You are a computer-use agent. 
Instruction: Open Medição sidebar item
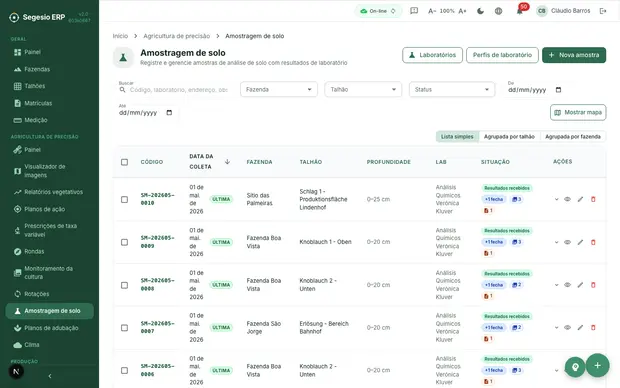pos(49,120)
